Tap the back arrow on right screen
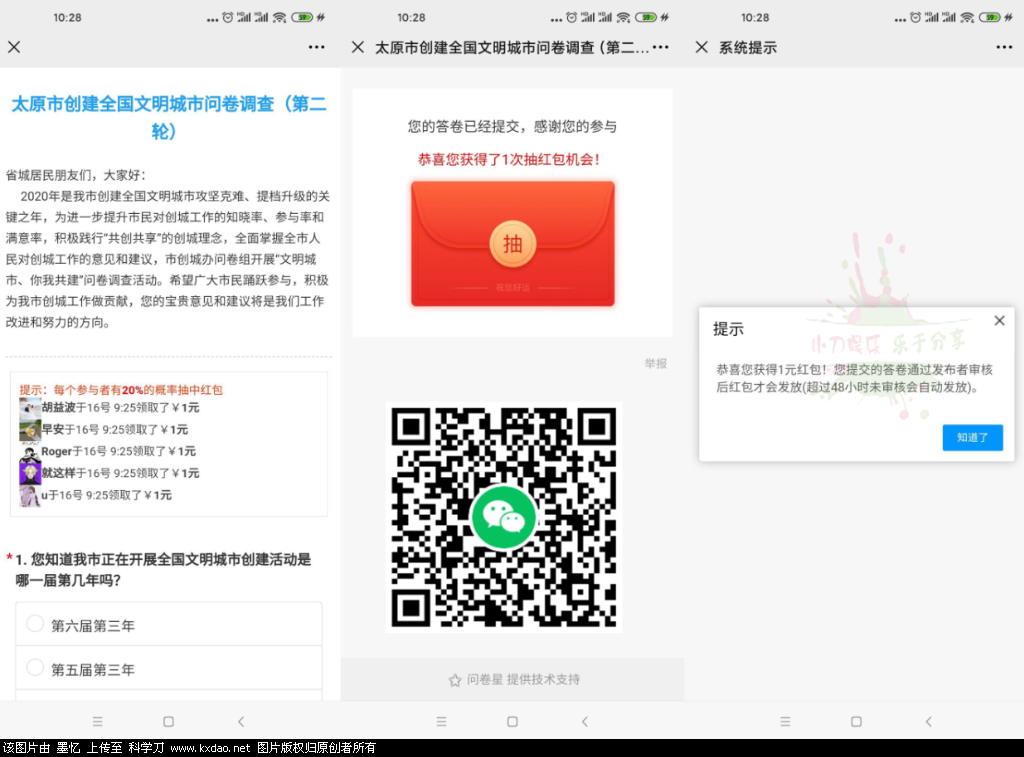Image resolution: width=1024 pixels, height=757 pixels. tap(929, 721)
